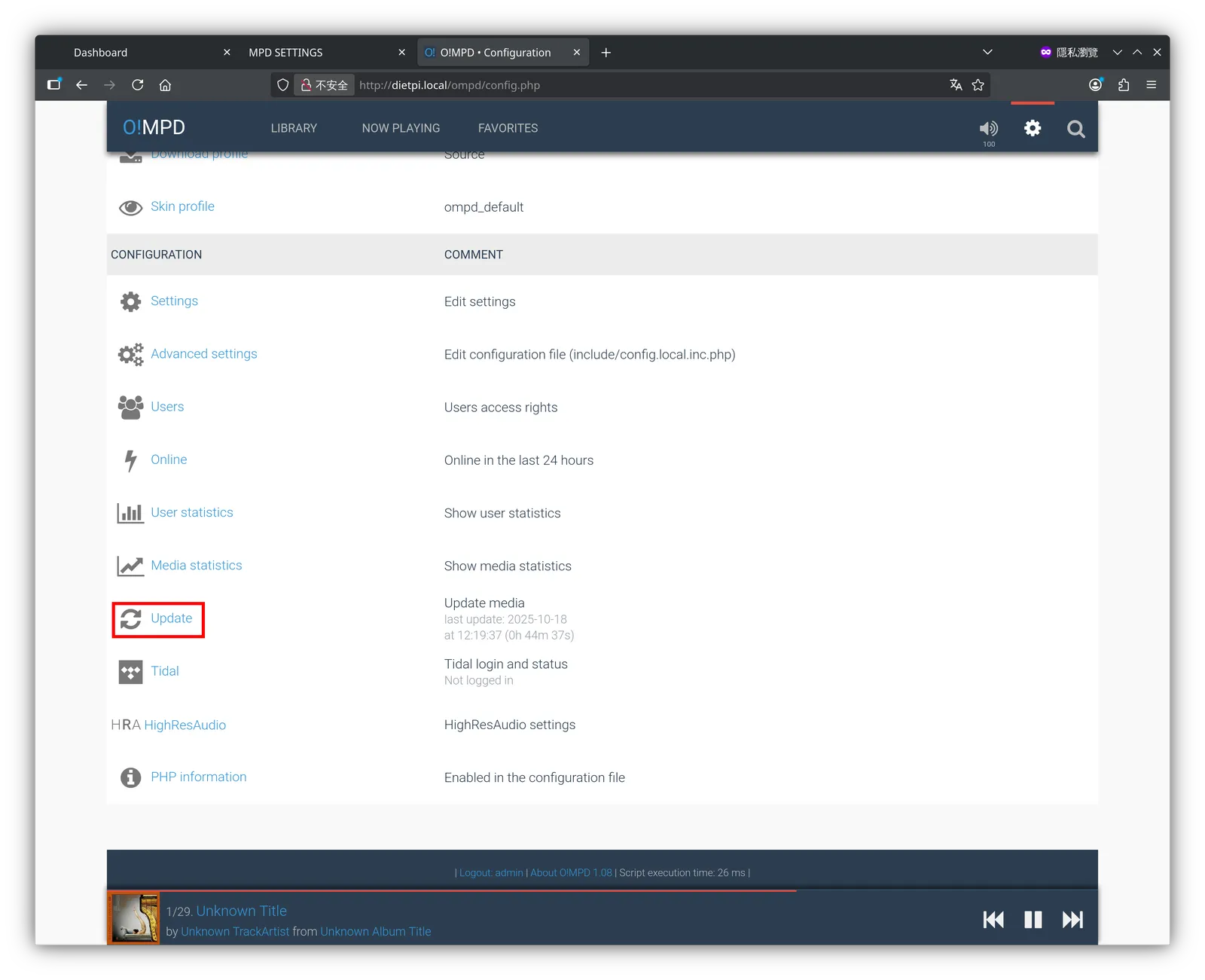The width and height of the screenshot is (1205, 980).
Task: Open the NOW PLAYING menu
Action: 401,128
